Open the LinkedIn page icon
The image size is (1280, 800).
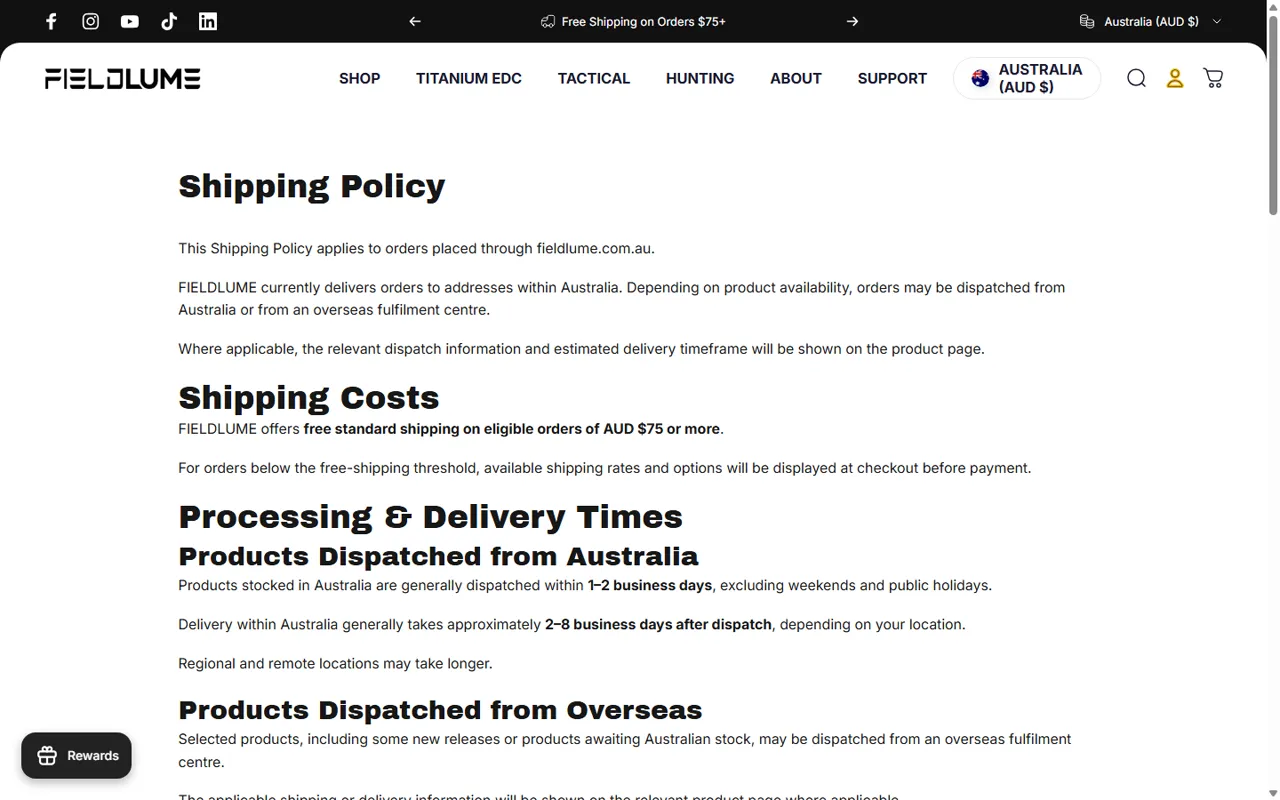(208, 21)
